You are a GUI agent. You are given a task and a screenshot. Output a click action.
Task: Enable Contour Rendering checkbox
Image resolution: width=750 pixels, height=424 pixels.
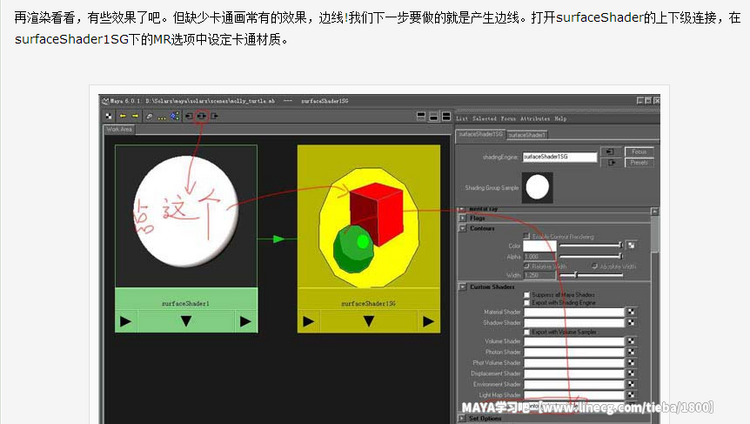[527, 236]
